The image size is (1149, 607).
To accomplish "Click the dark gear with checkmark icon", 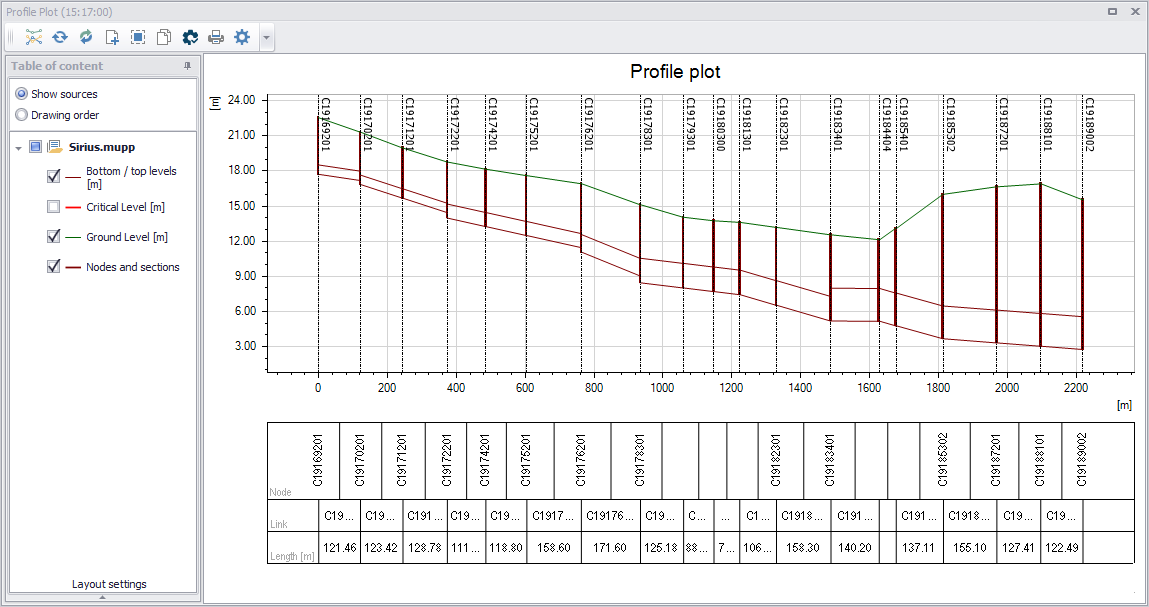I will tap(190, 37).
